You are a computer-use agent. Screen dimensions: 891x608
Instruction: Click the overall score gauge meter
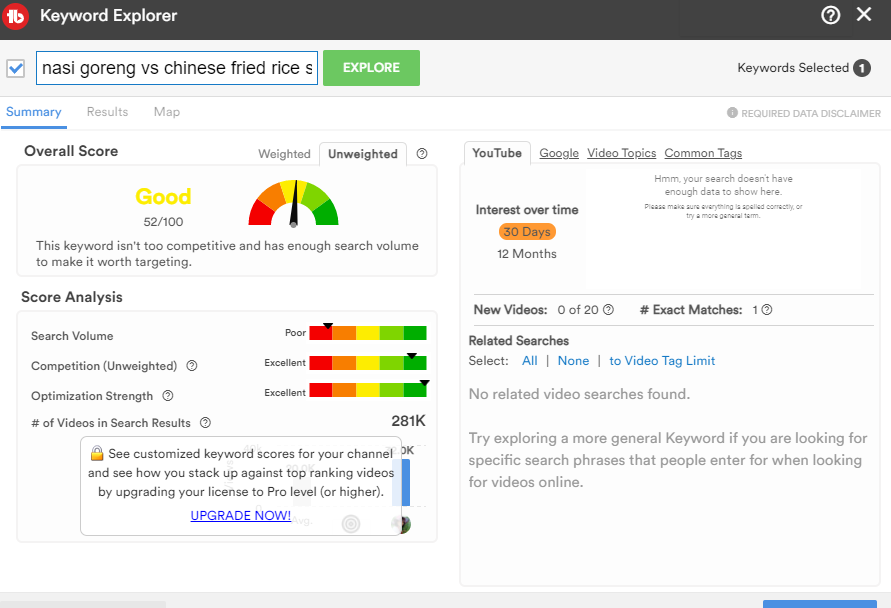click(293, 203)
